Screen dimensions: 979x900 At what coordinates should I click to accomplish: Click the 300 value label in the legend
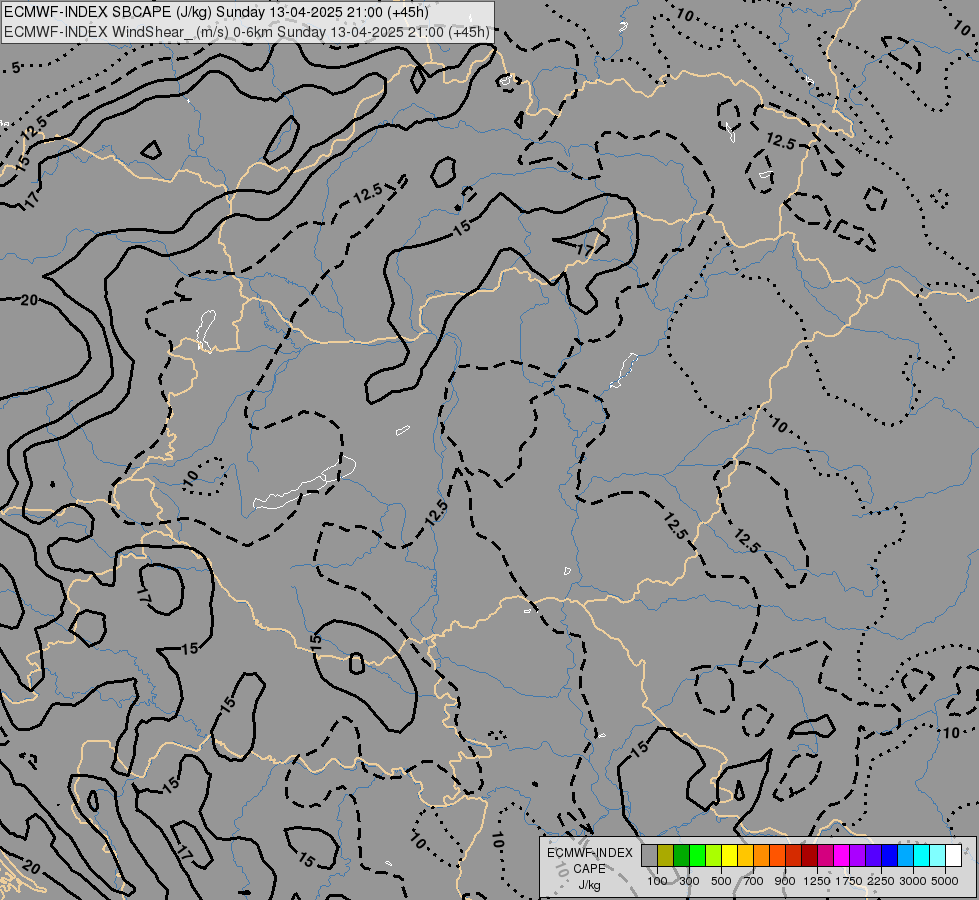(689, 881)
